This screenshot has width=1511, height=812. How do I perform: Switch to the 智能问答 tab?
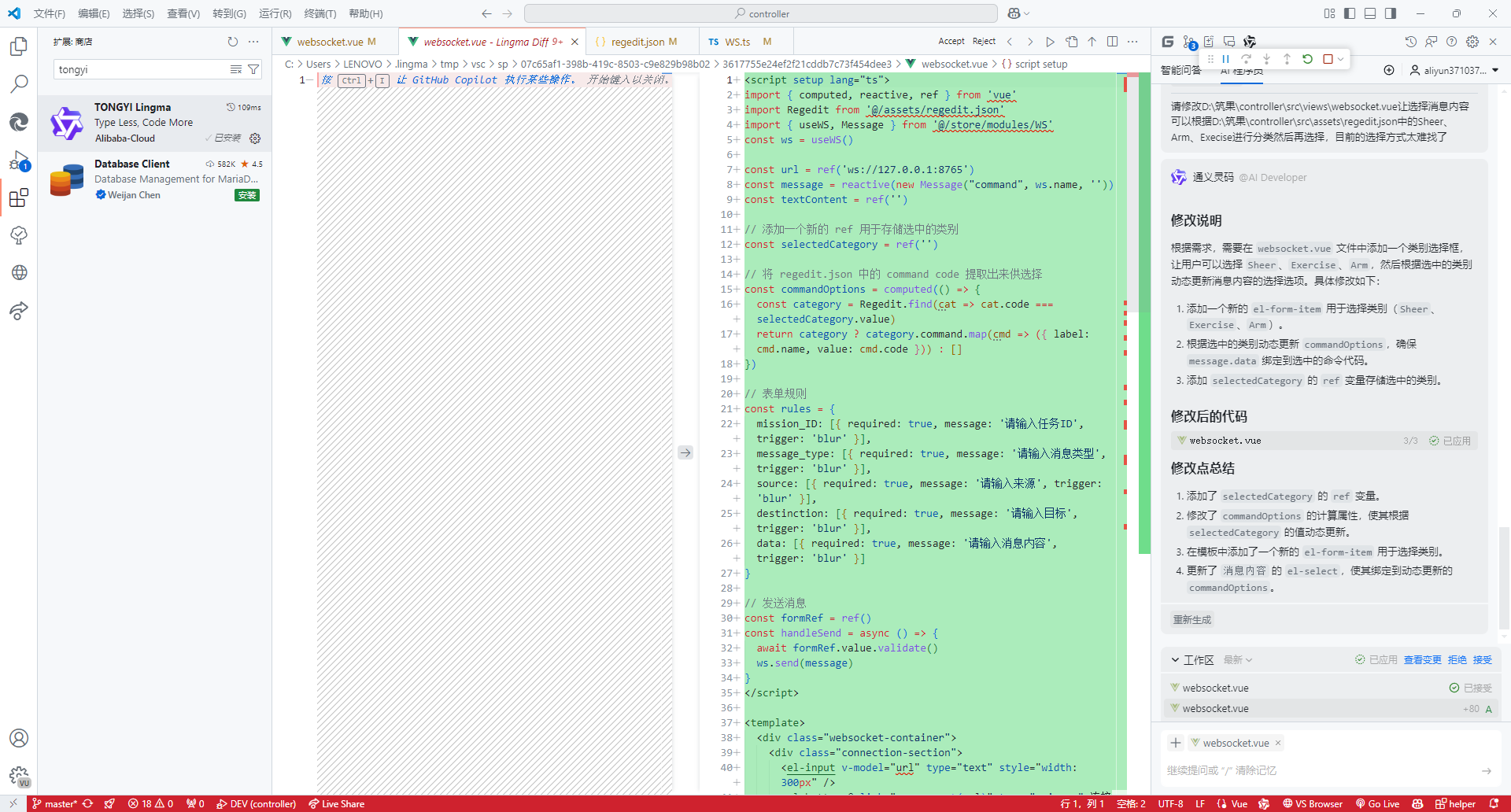pos(1180,70)
